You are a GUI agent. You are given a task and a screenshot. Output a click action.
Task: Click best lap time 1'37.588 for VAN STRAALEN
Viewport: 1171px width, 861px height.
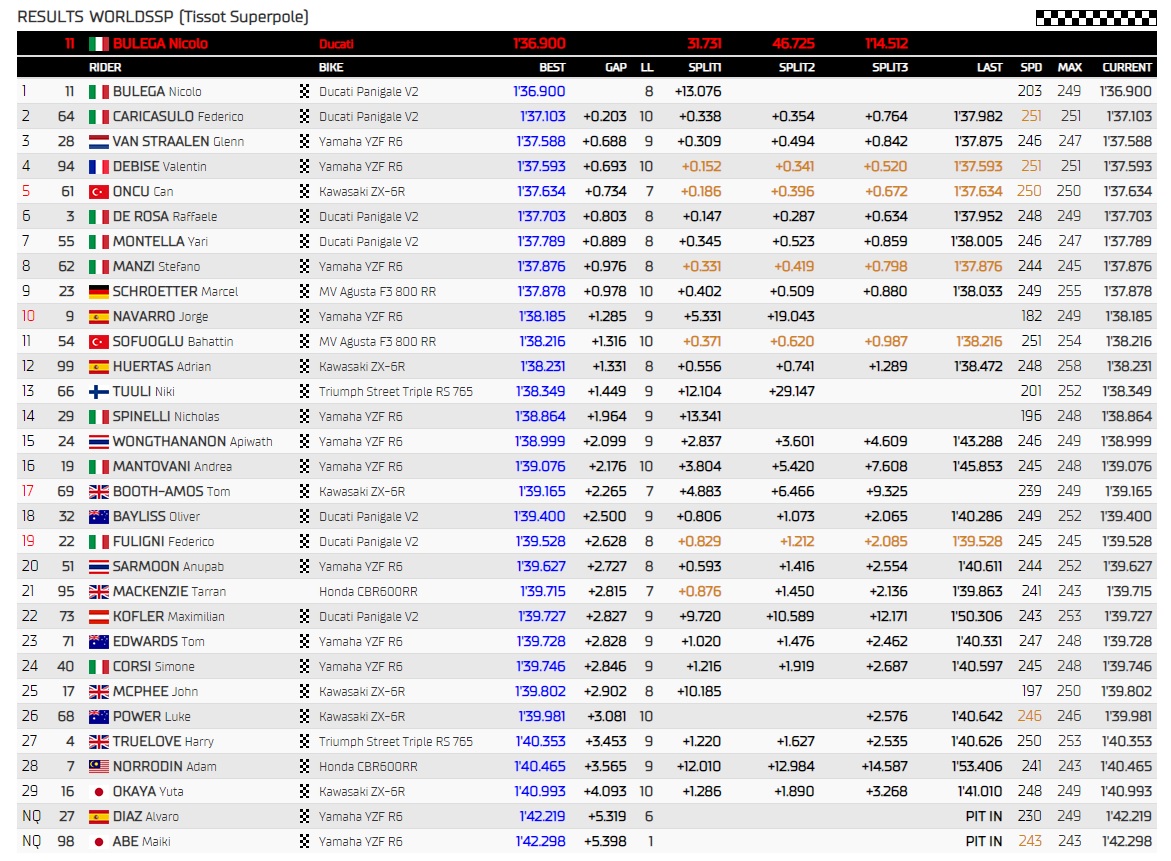click(x=541, y=142)
